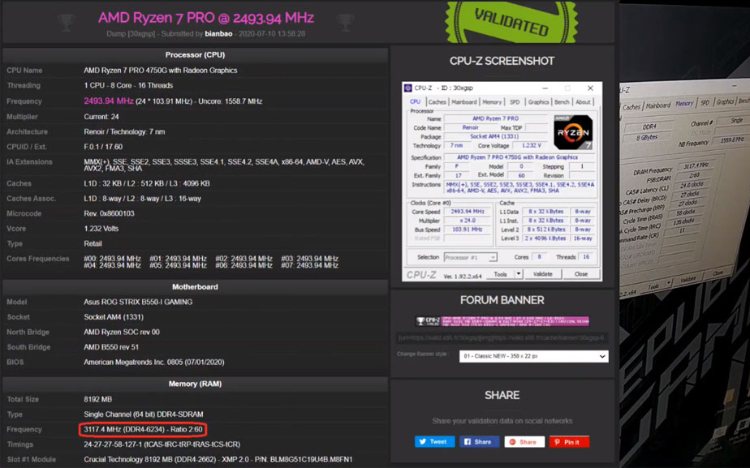Image resolution: width=750 pixels, height=468 pixels.
Task: Click the 'Single Channel (64 bit) DDR4-SDRAM' text
Action: [x=143, y=414]
